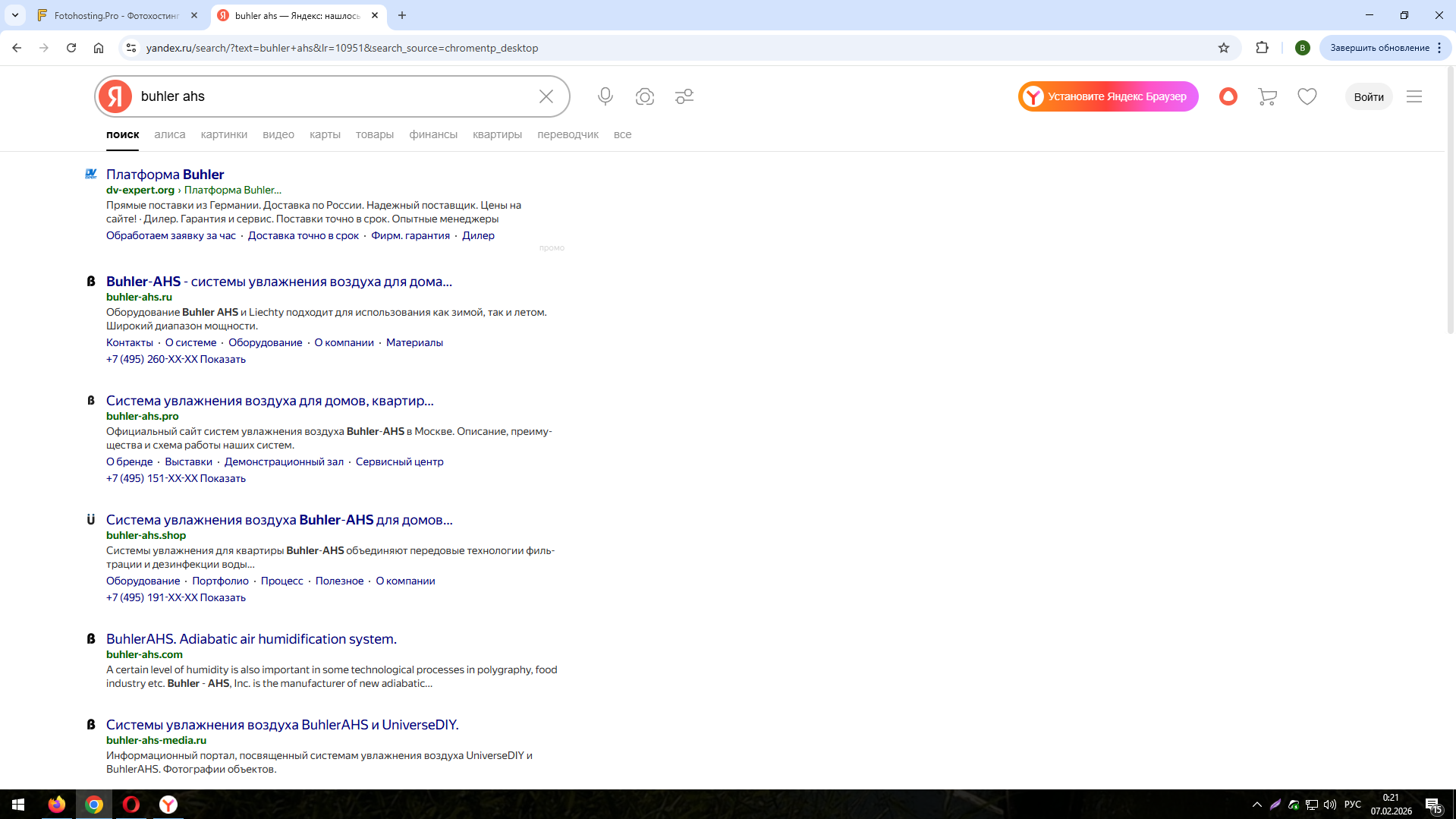Select the карты search tab

[x=325, y=134]
